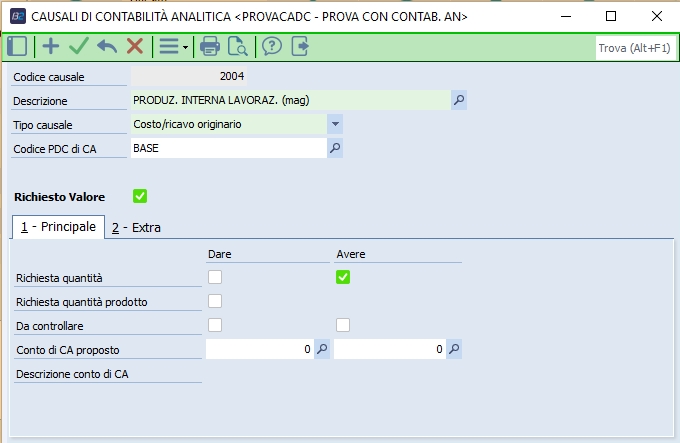The height and width of the screenshot is (443, 680).
Task: Open the hamburger menu dropdown in toolbar
Action: 174,46
